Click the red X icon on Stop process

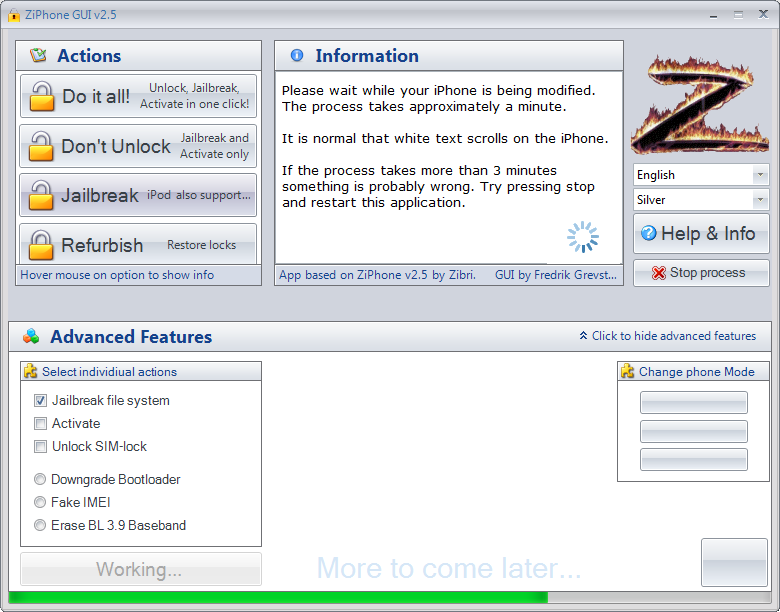pyautogui.click(x=659, y=273)
